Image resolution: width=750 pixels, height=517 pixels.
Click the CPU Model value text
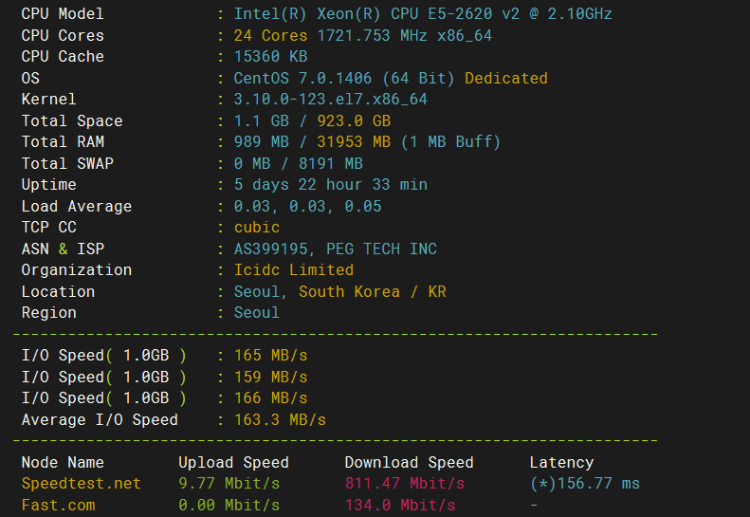click(x=422, y=14)
